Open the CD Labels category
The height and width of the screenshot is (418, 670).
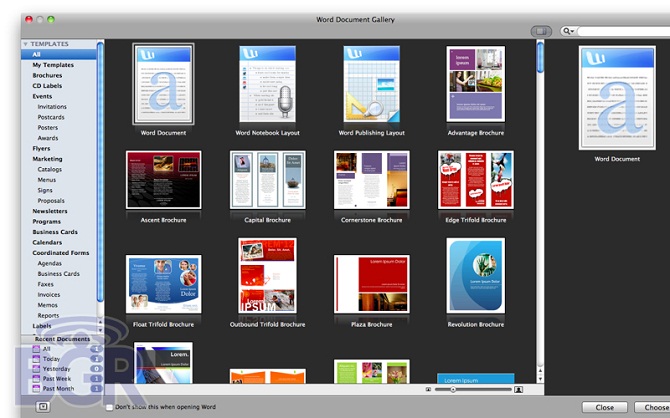tap(47, 86)
